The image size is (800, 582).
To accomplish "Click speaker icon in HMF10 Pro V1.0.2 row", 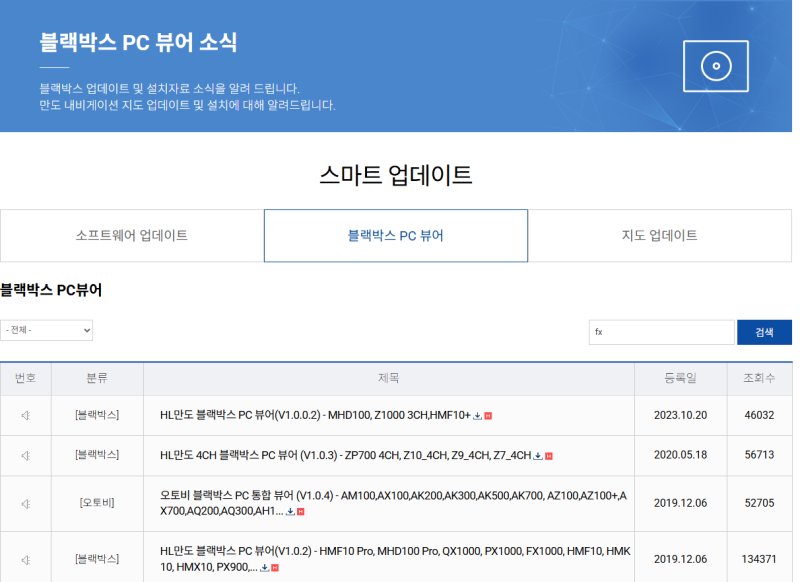I will 26,560.
